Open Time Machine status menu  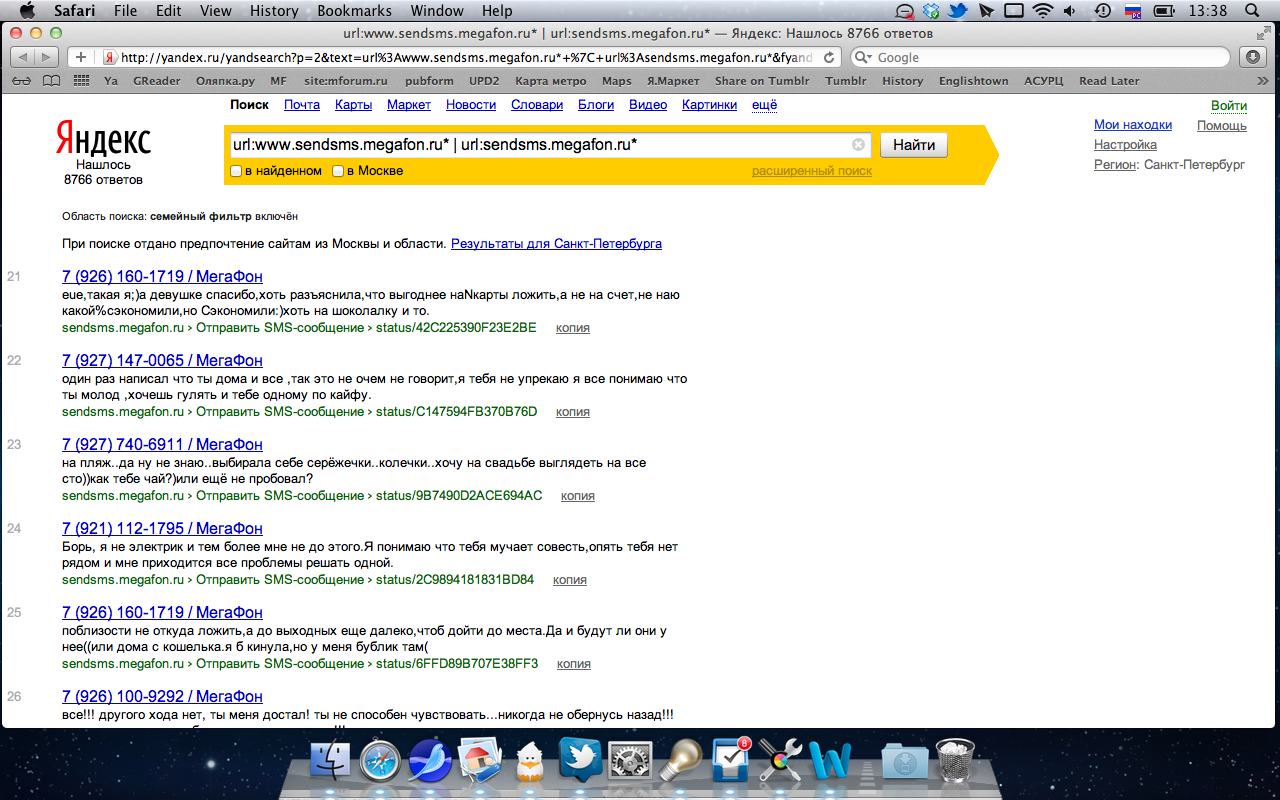(1102, 11)
